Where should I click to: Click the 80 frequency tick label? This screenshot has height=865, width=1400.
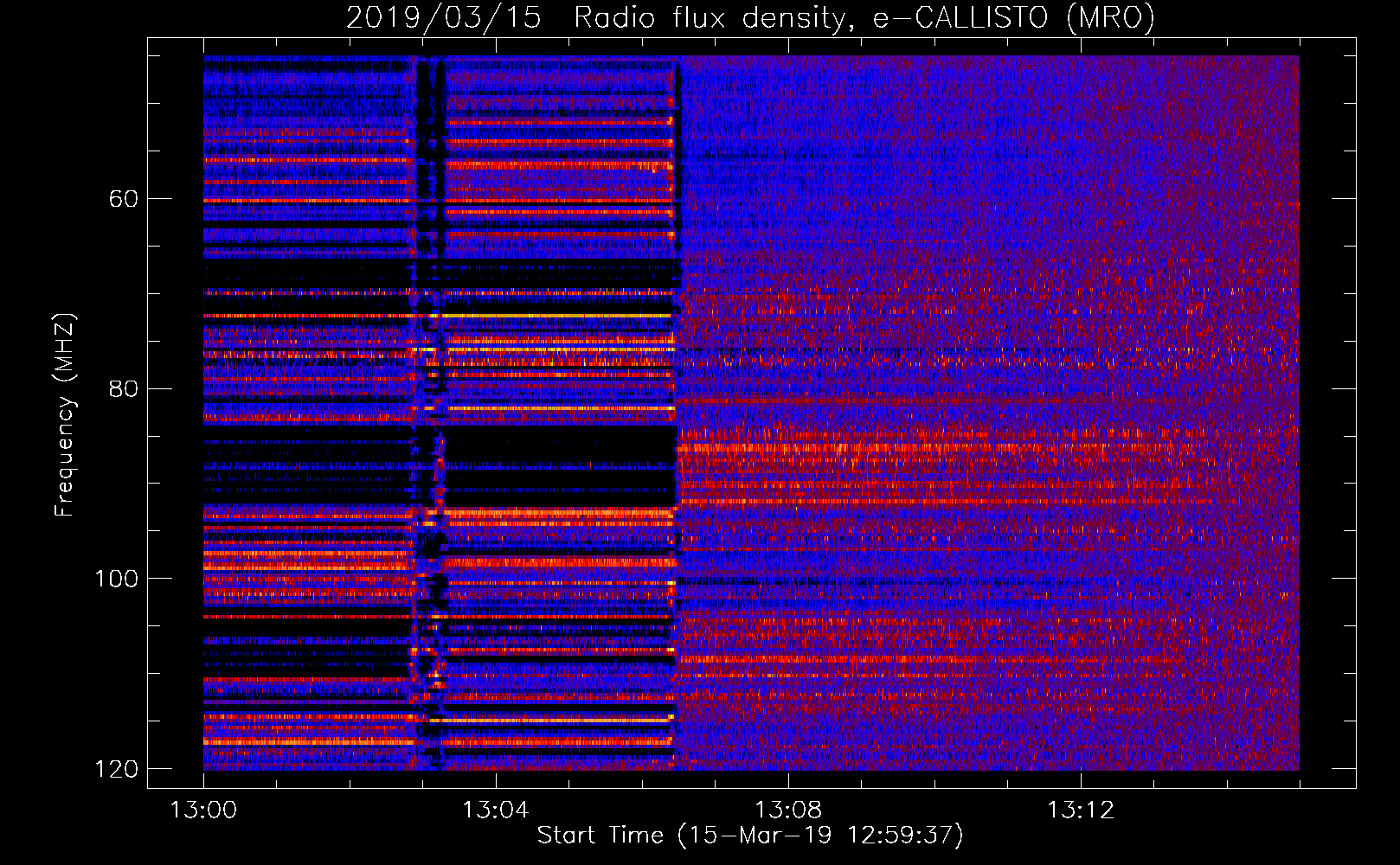click(x=124, y=388)
